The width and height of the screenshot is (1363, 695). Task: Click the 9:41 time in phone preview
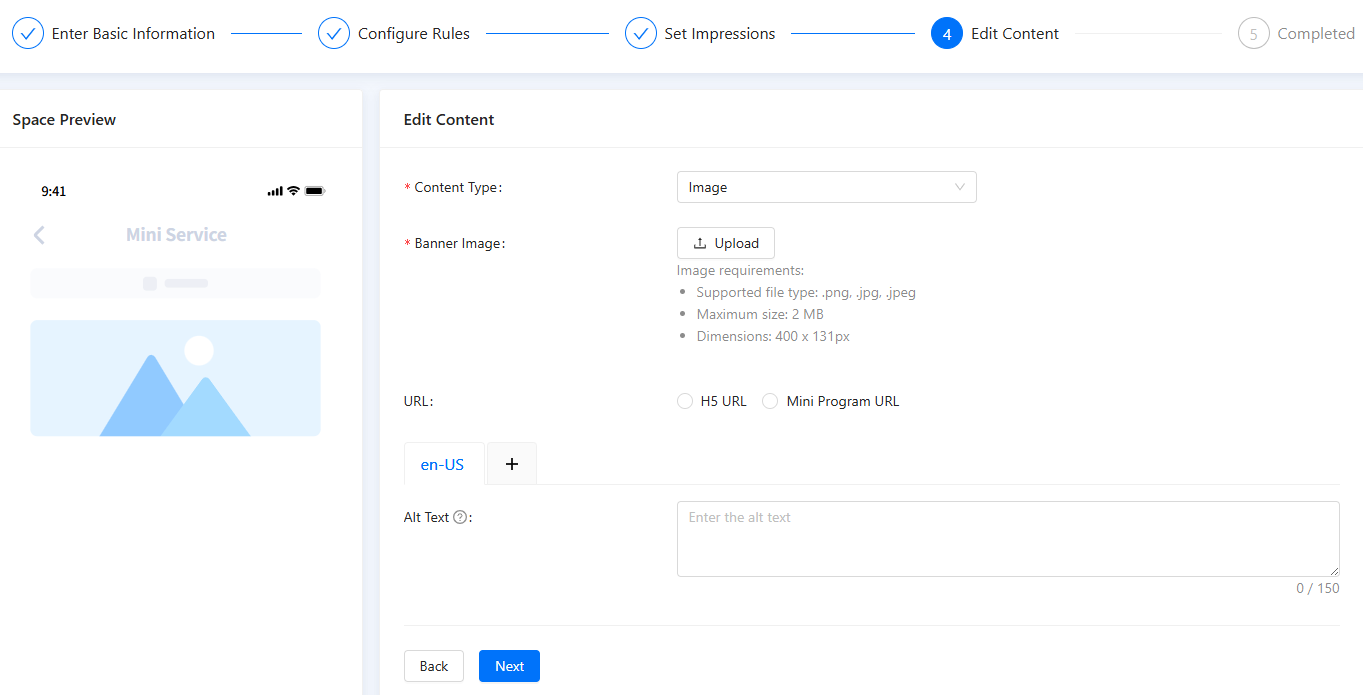[x=54, y=191]
